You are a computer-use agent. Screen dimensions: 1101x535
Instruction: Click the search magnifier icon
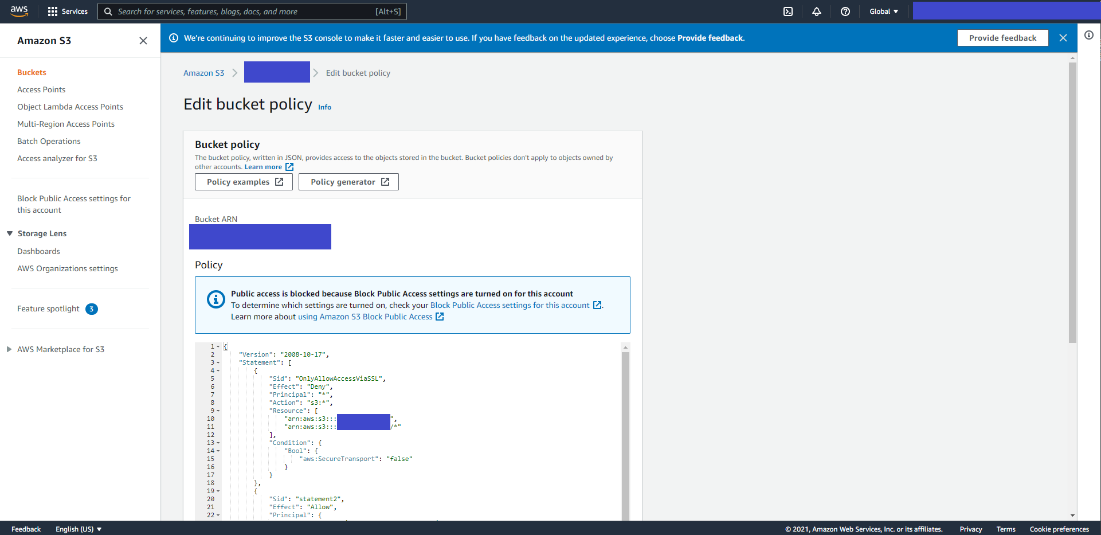coord(109,11)
